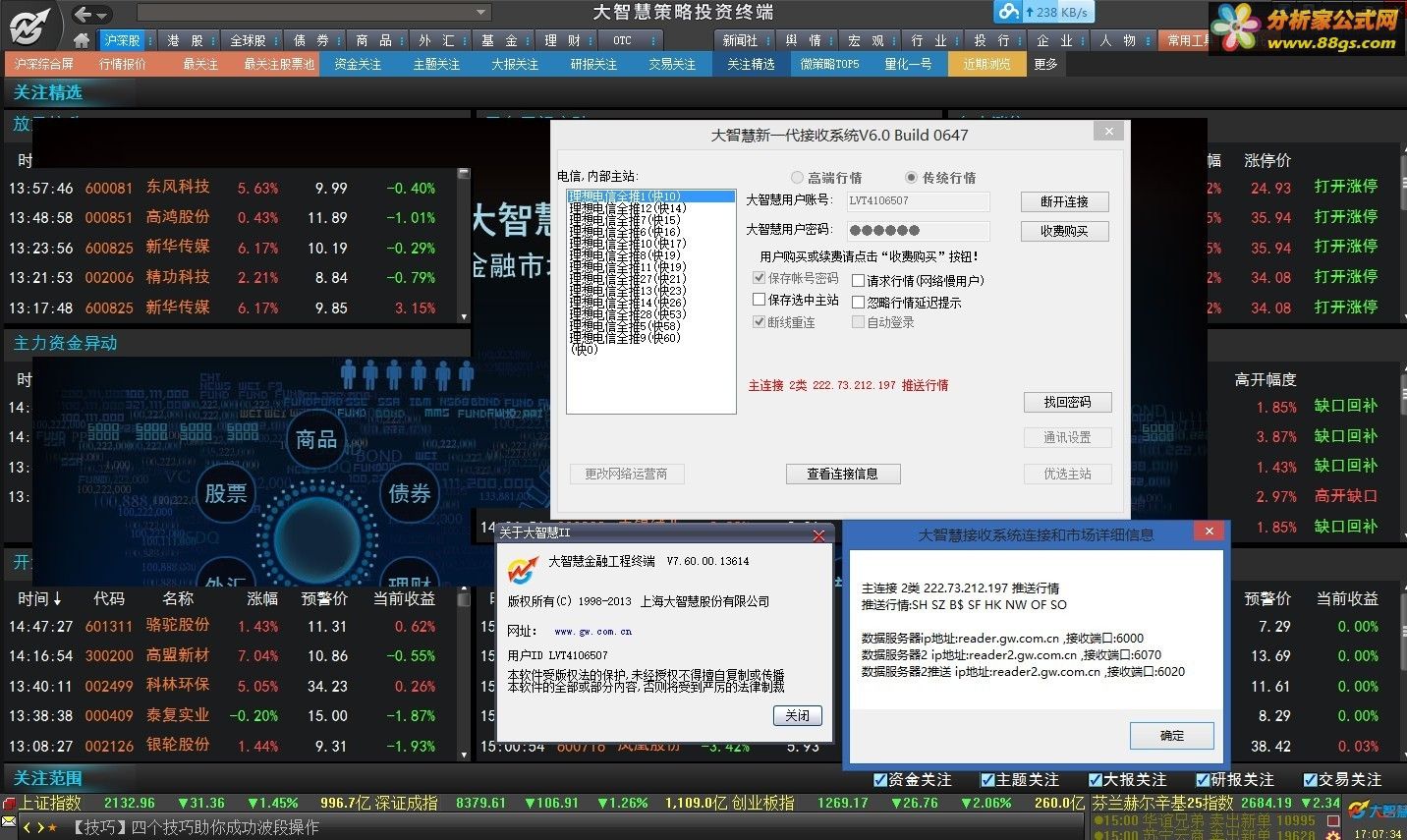The height and width of the screenshot is (840, 1407).
Task: Open the home page via house icon
Action: [x=82, y=40]
